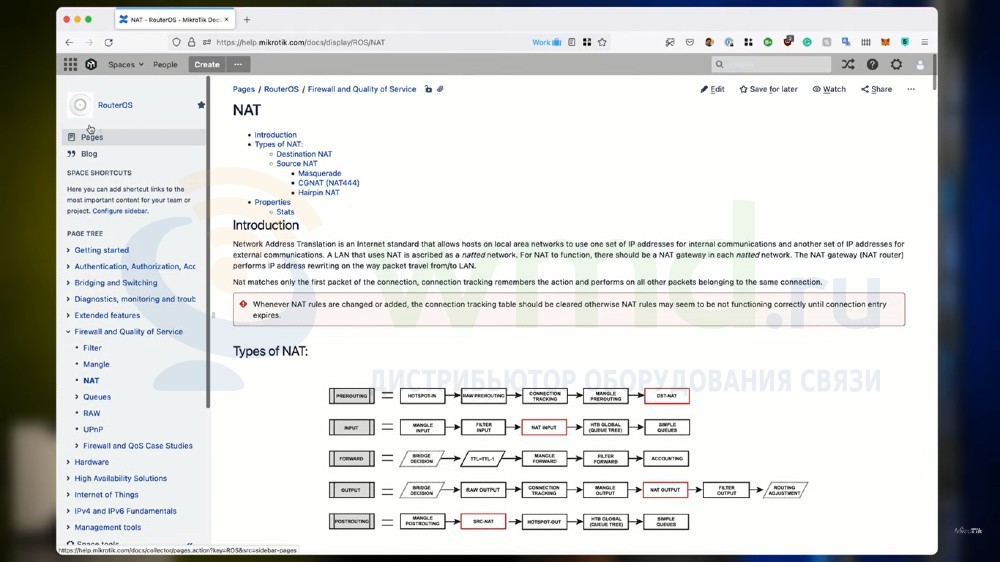This screenshot has height=562, width=1000.
Task: Click the browser back arrow
Action: pos(70,42)
